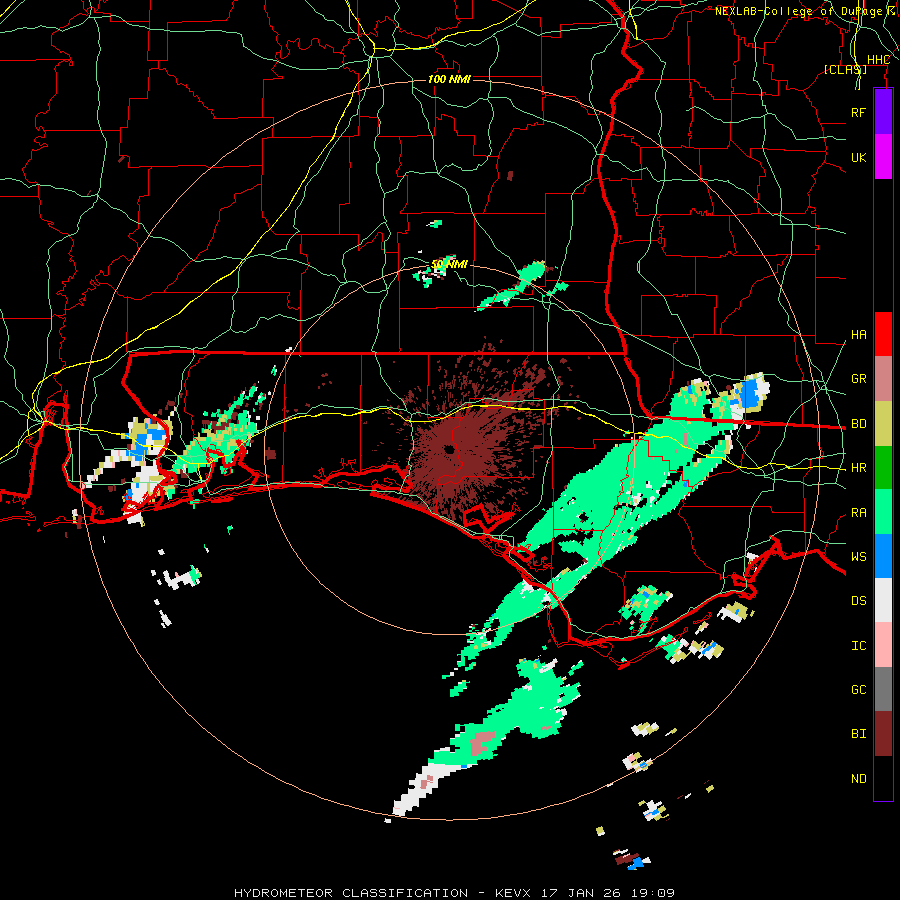This screenshot has height=900, width=900.
Task: Click the BI legend label
Action: pyautogui.click(x=859, y=734)
